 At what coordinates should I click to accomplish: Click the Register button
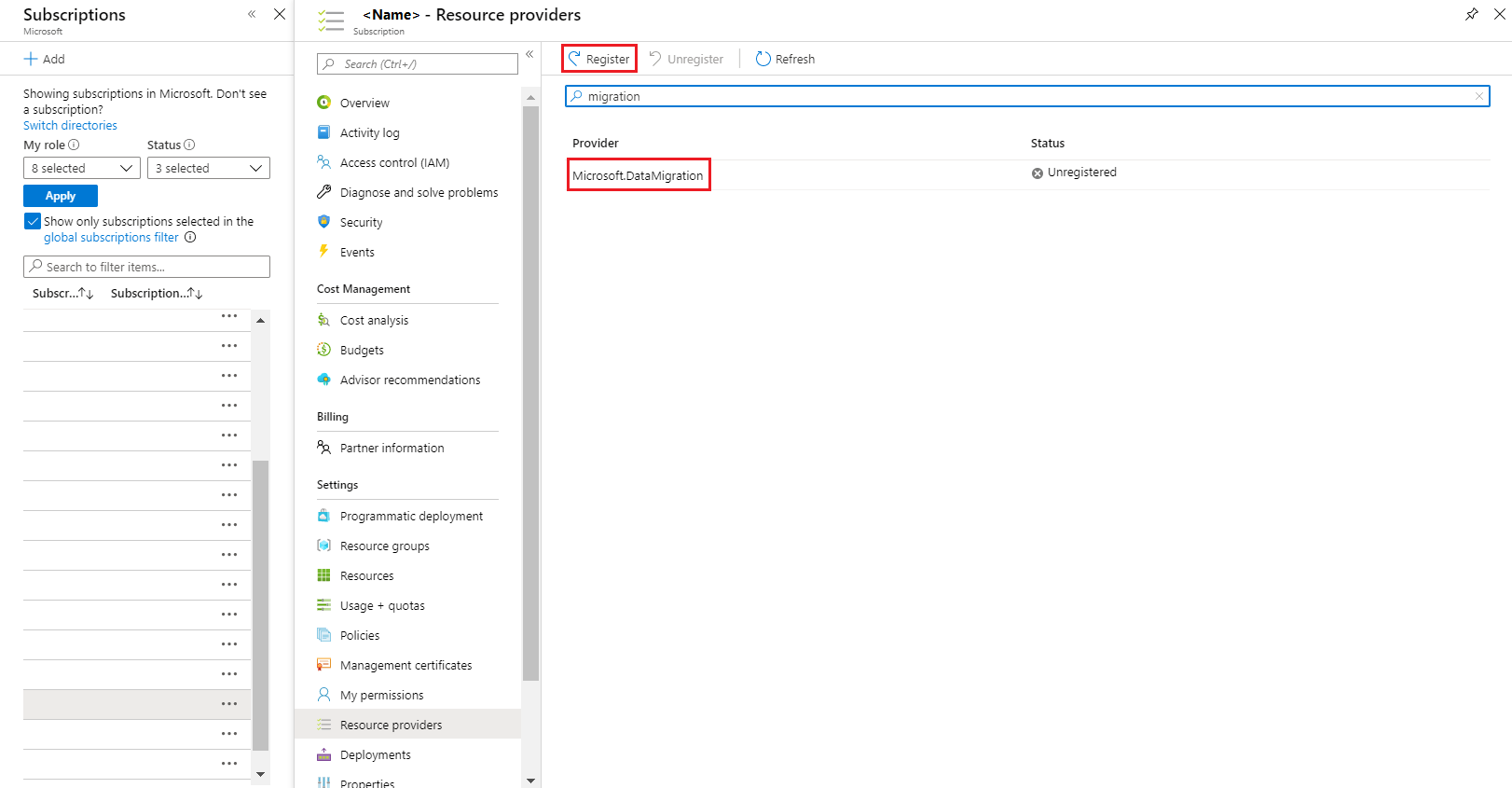click(599, 59)
